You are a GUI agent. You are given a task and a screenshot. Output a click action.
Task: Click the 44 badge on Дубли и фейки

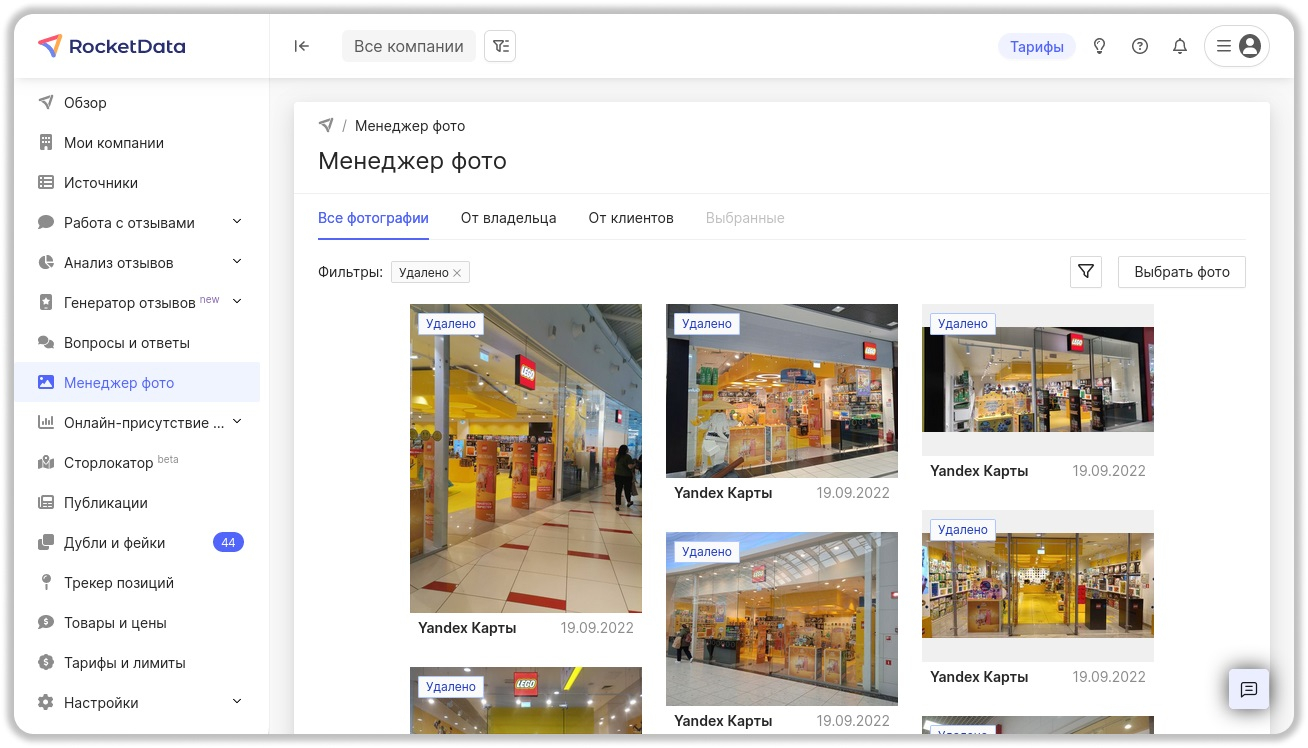point(228,542)
